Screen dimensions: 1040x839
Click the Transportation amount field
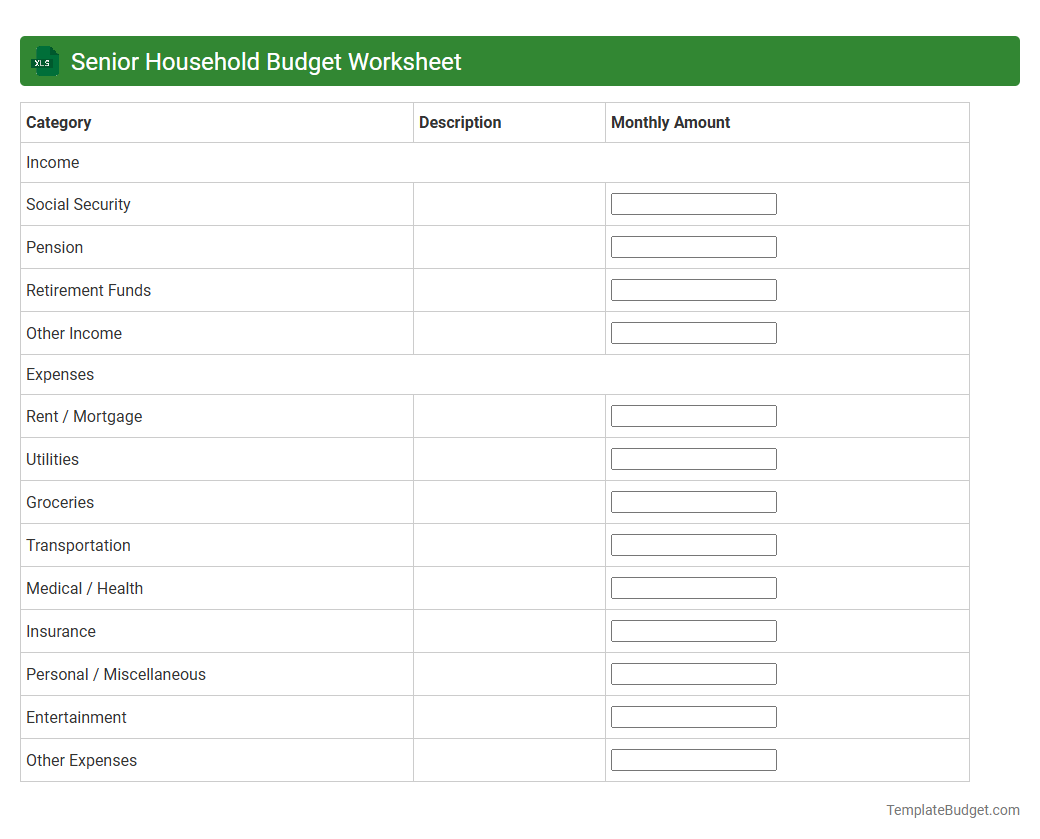point(693,544)
